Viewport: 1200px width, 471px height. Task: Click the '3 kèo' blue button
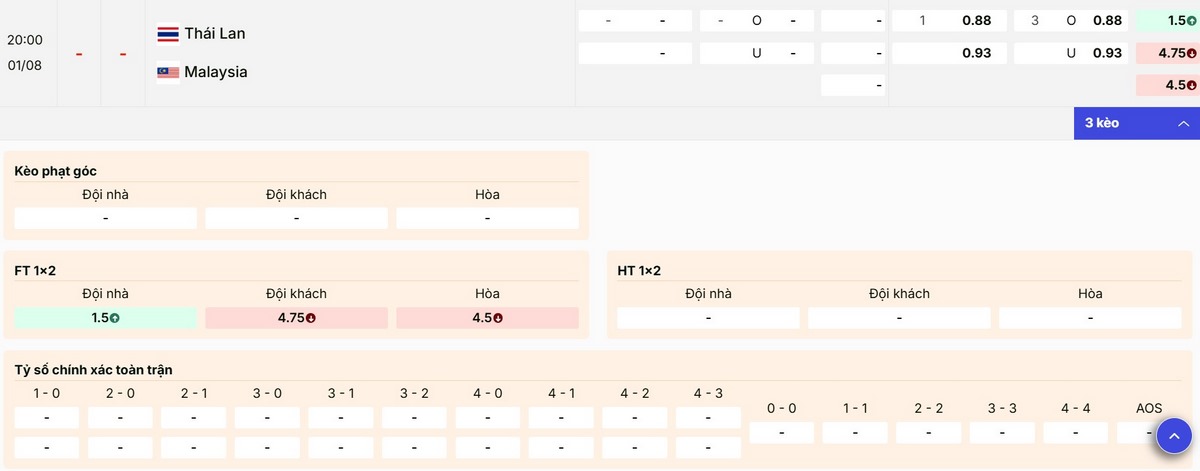point(1137,123)
